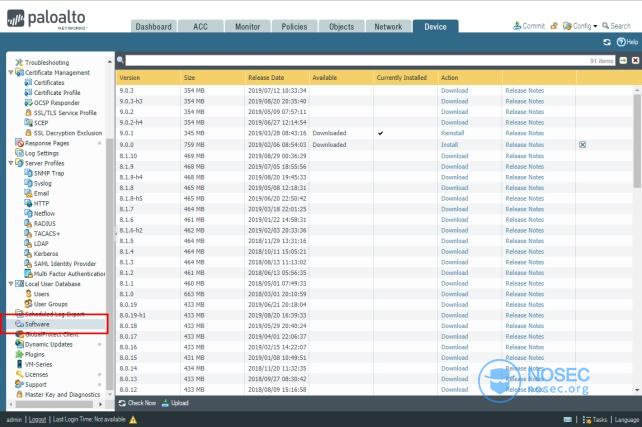Click Upload button

(x=175, y=403)
